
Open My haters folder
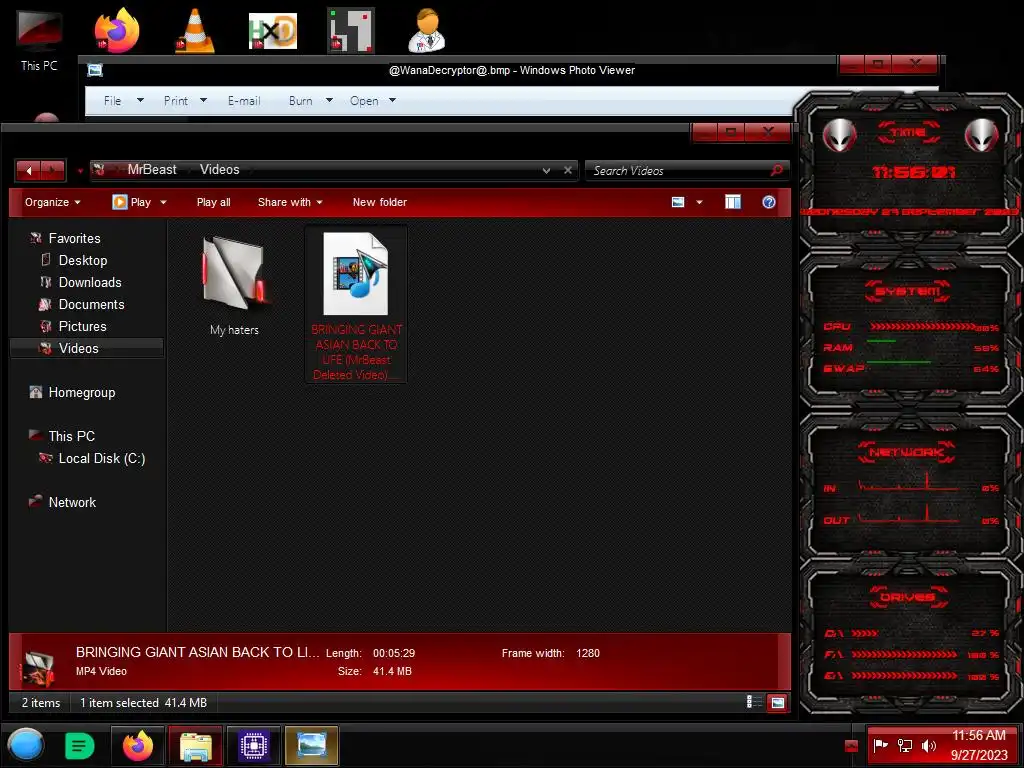tap(234, 285)
